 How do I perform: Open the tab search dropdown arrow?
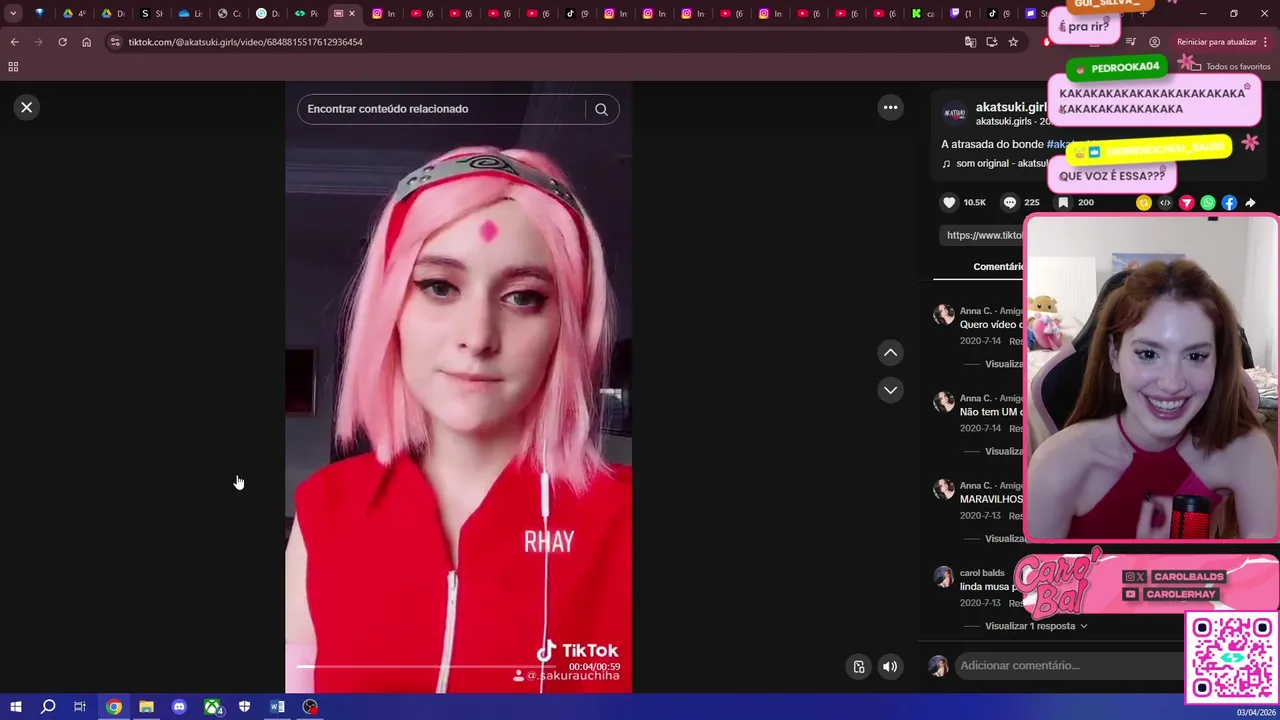click(13, 14)
